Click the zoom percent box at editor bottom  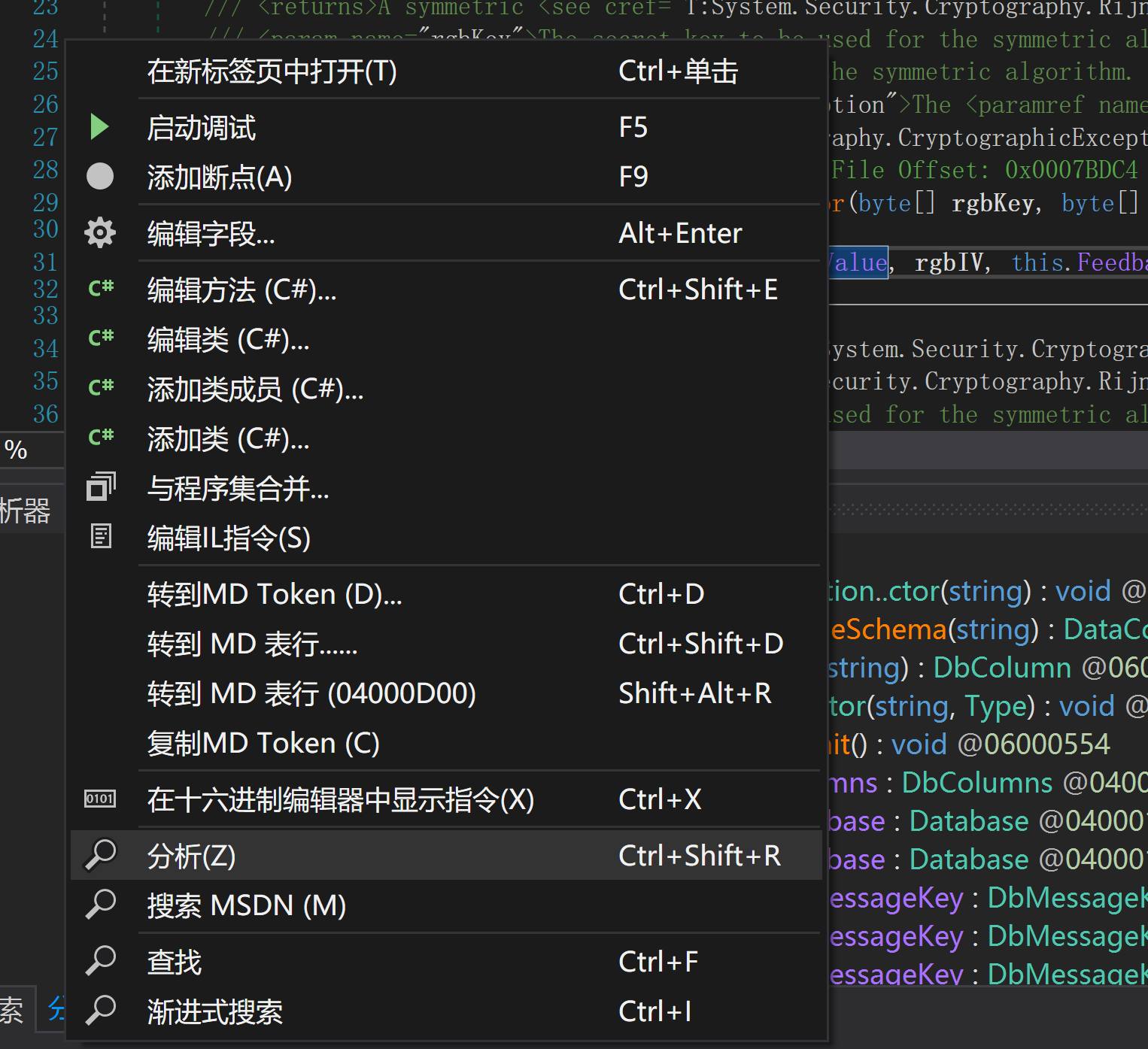coord(32,450)
